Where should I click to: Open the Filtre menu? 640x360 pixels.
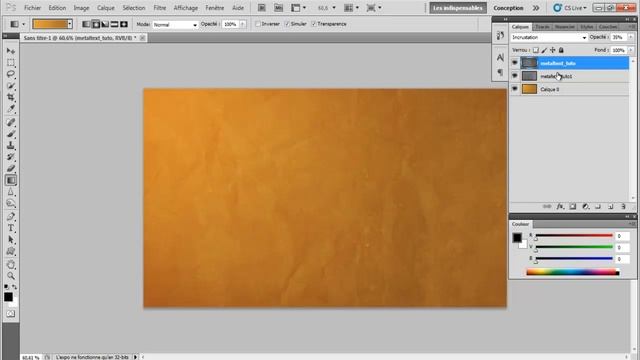160,8
